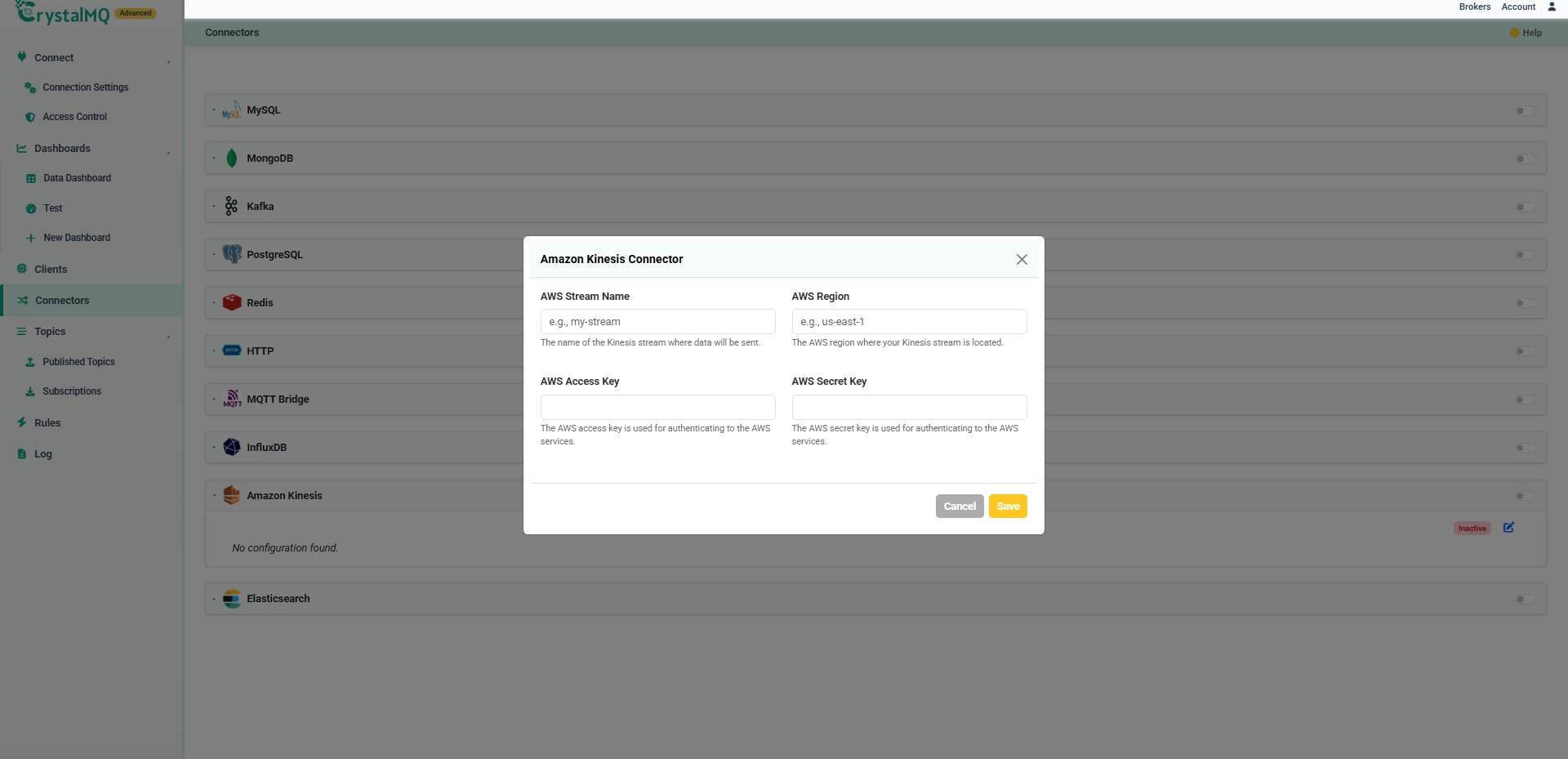The height and width of the screenshot is (759, 1568).
Task: Click the Clients icon in sidebar
Action: (x=22, y=269)
